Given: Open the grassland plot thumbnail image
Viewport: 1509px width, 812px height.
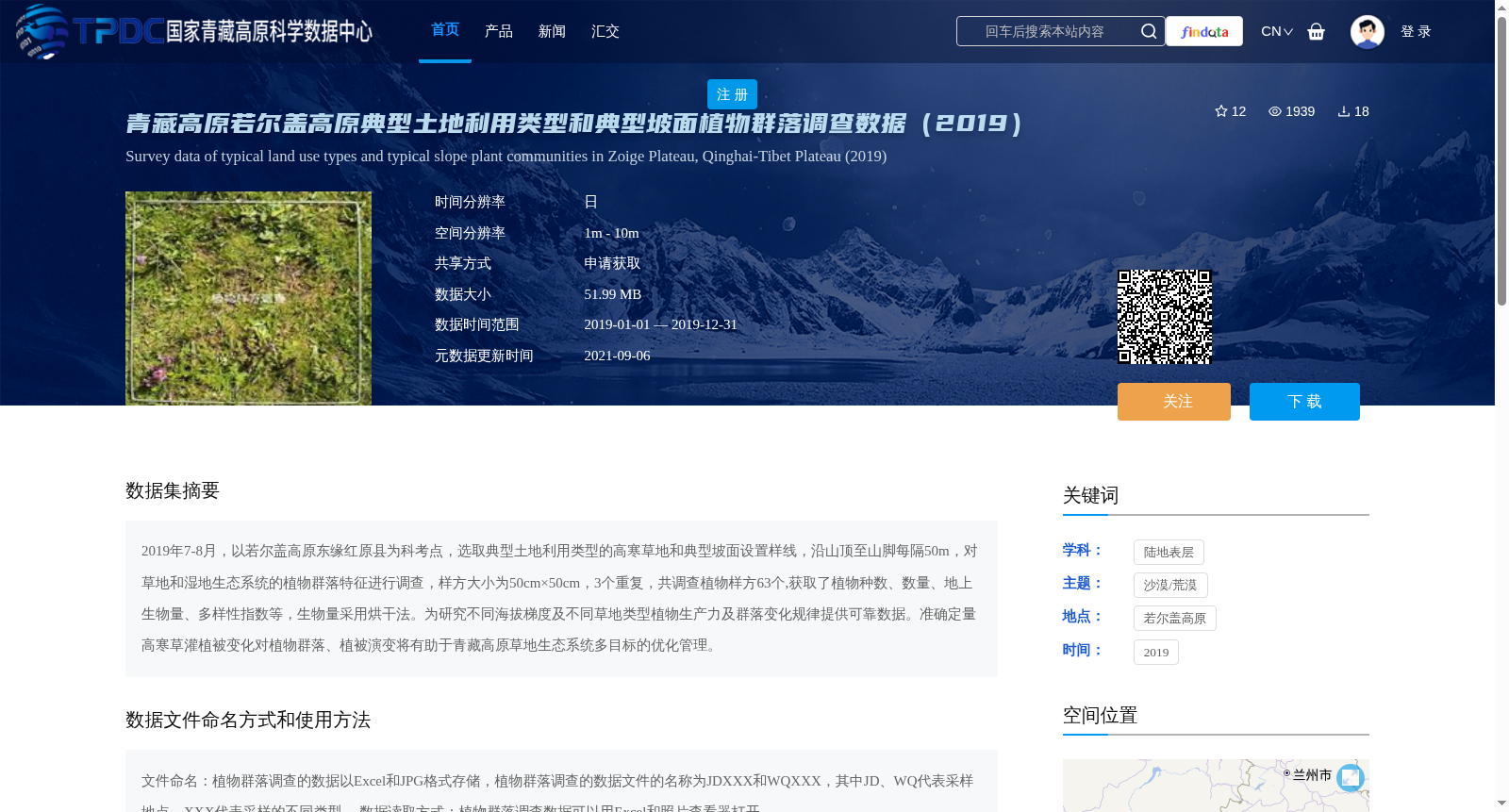Looking at the screenshot, I should (x=248, y=299).
